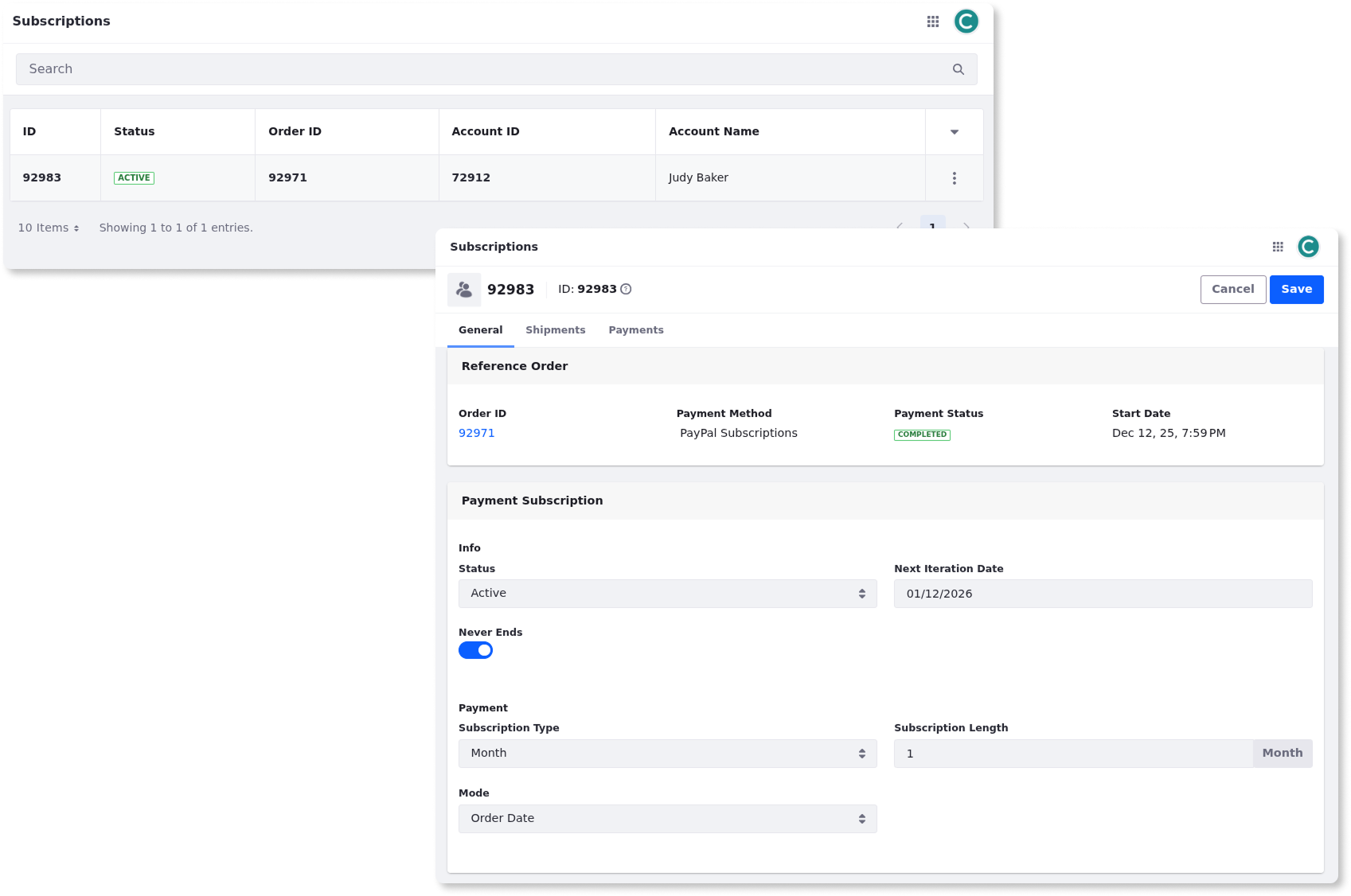Click the start date Dec 12, 25 value
The height and width of the screenshot is (896, 1351).
tap(1168, 433)
